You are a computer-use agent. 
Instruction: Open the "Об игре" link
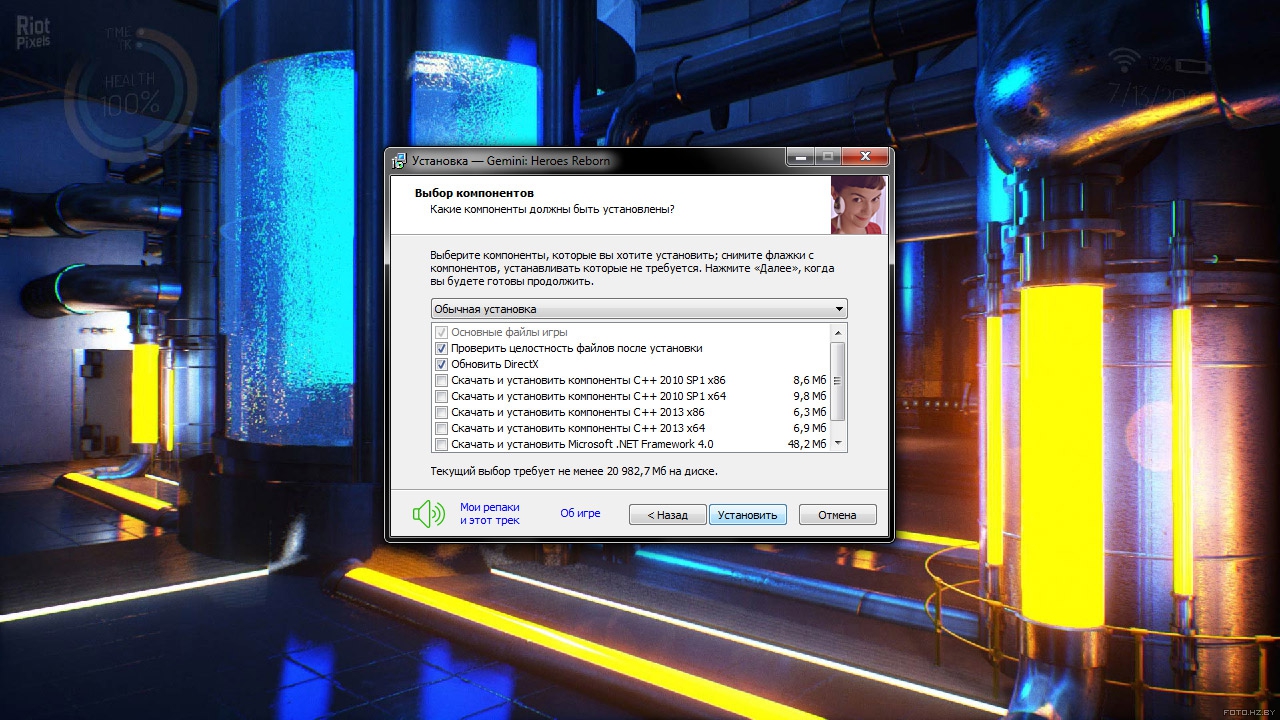point(580,513)
